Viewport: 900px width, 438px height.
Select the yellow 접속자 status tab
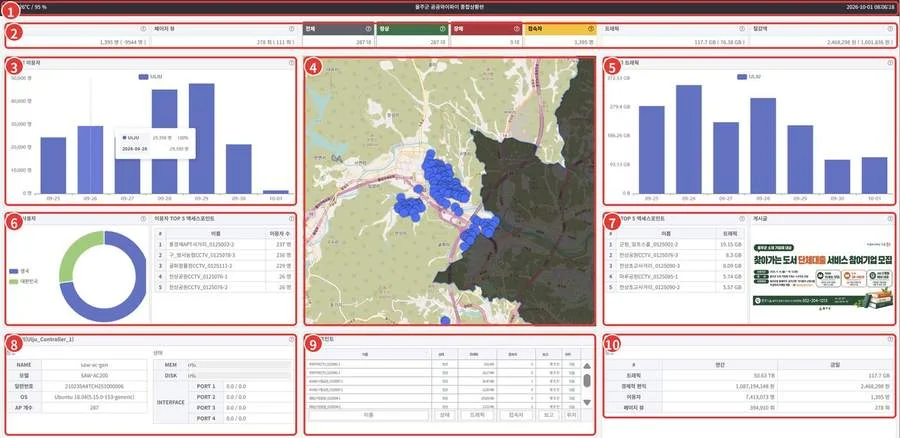tap(559, 28)
